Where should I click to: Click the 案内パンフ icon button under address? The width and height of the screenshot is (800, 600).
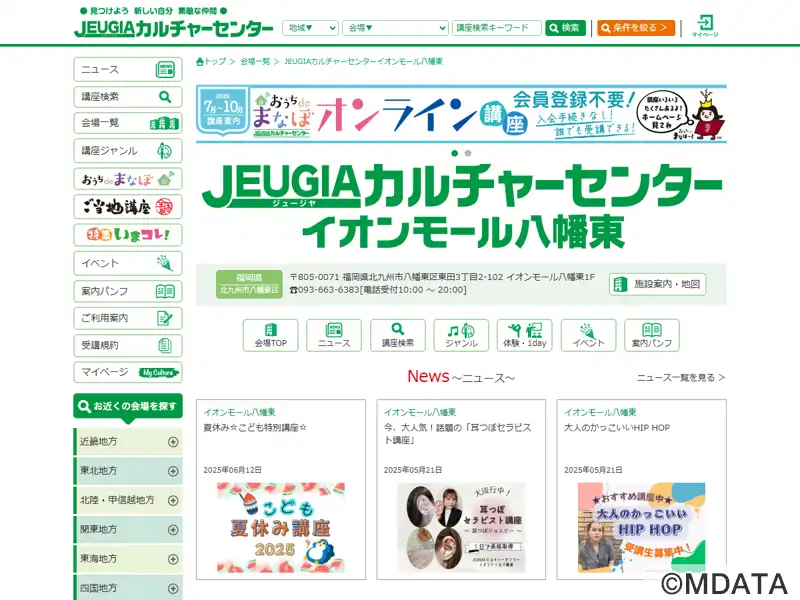tap(652, 335)
